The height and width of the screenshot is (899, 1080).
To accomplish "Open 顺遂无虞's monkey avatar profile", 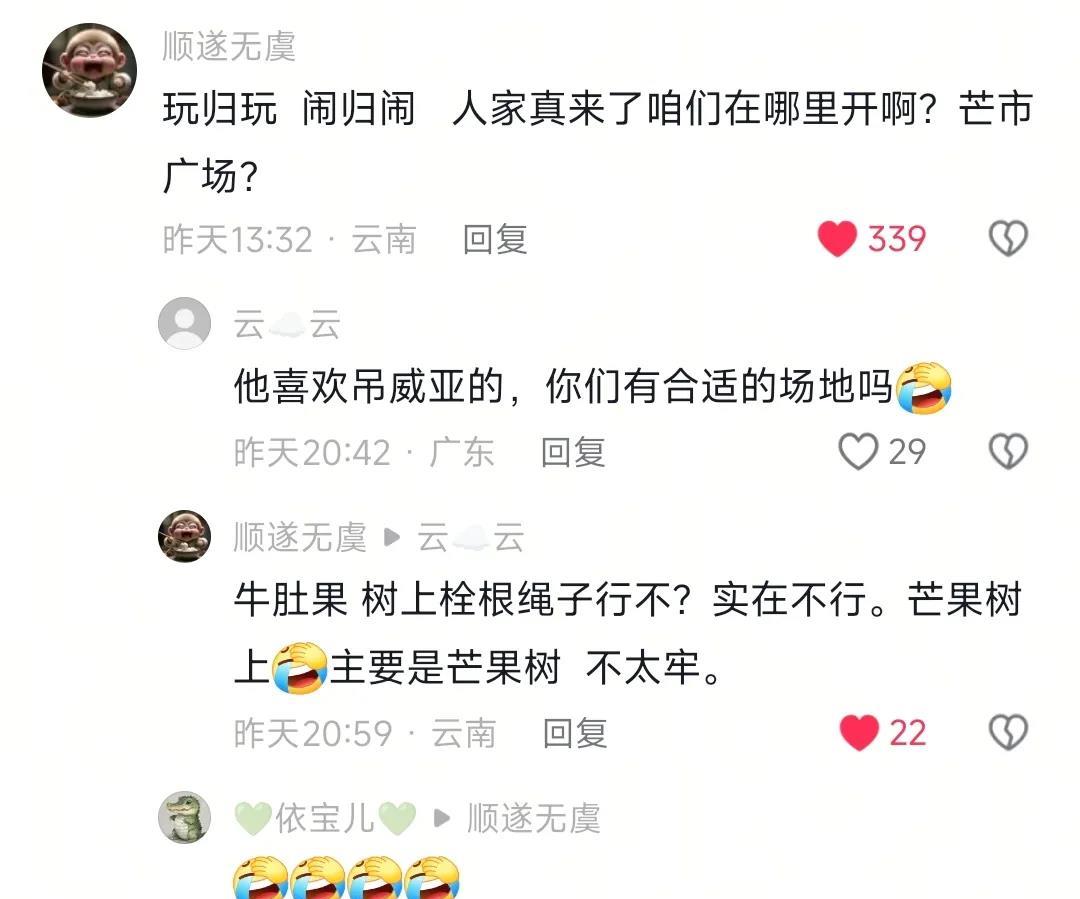I will click(x=90, y=70).
